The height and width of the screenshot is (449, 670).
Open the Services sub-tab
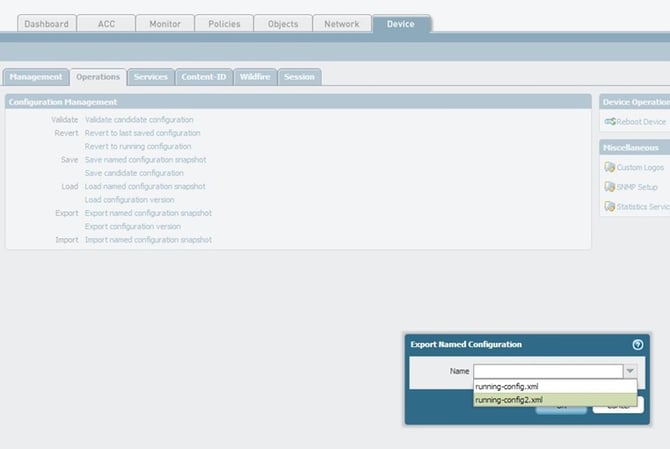click(x=151, y=77)
